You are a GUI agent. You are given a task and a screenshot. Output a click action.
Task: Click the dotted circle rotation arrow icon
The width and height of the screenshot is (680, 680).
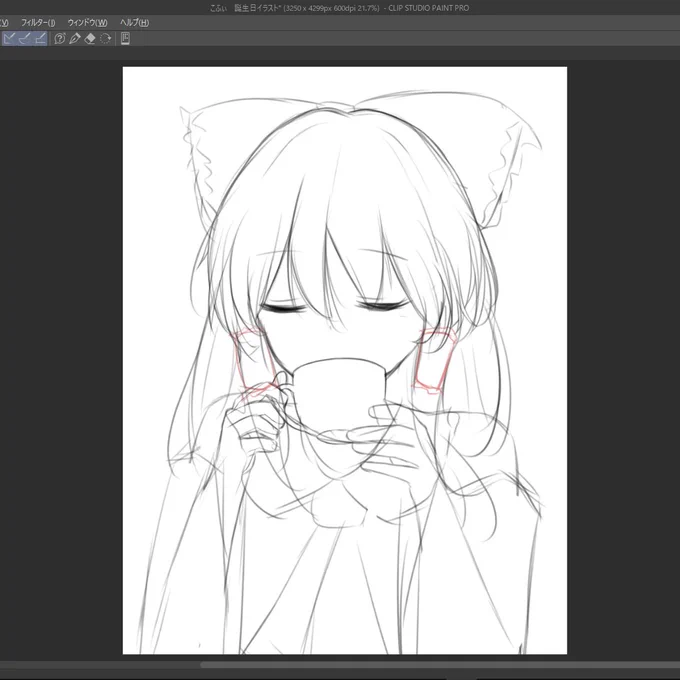click(x=105, y=39)
